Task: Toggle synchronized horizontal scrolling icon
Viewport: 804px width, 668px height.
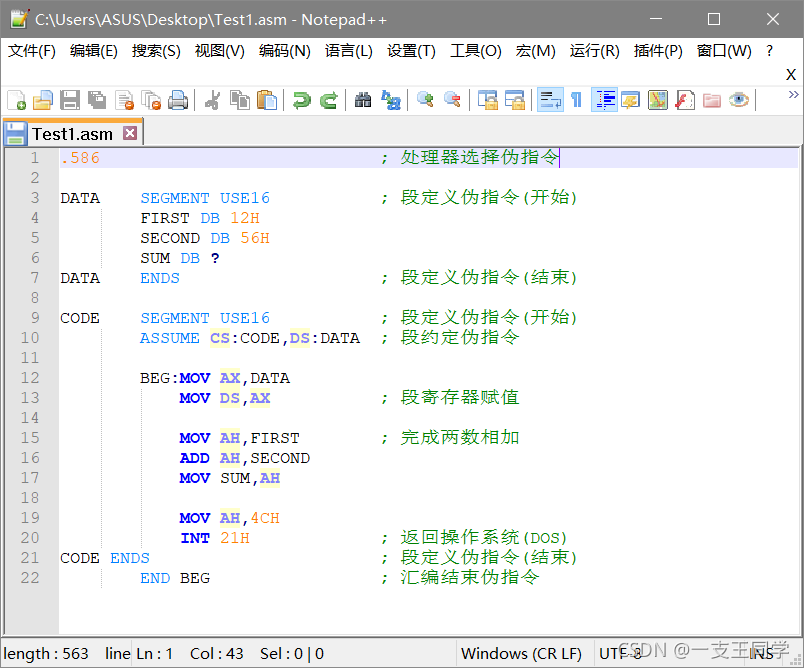Action: (x=515, y=100)
